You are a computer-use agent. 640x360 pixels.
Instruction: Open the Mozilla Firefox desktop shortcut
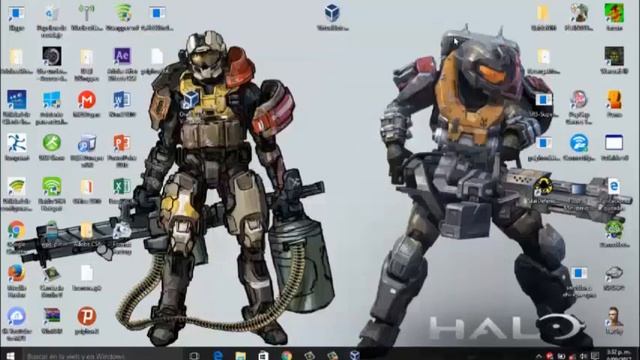(x=16, y=273)
